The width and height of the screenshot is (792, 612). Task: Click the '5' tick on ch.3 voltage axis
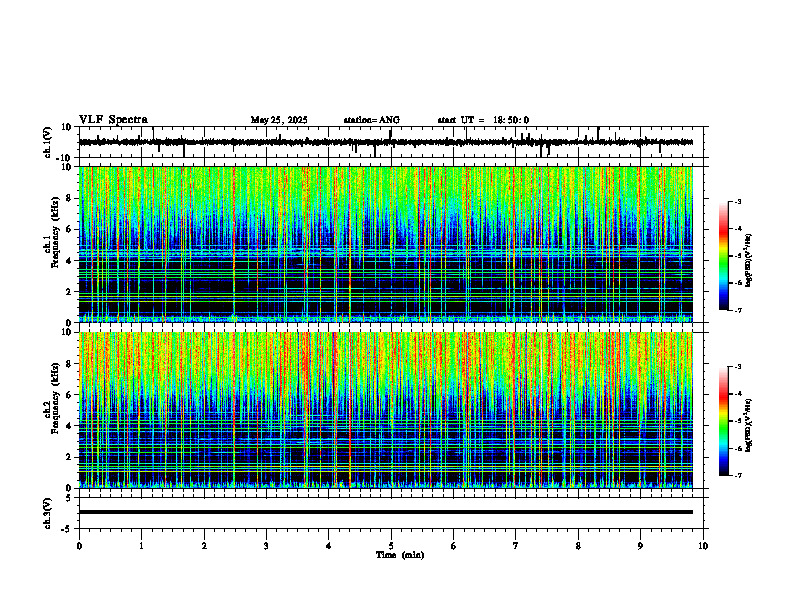tap(70, 498)
